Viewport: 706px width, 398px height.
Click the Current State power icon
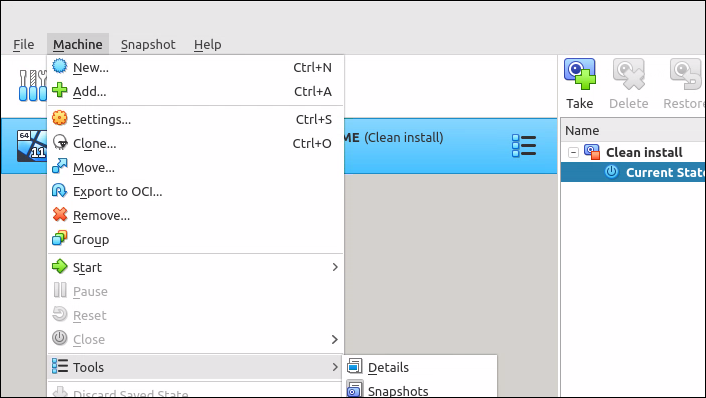pyautogui.click(x=611, y=172)
